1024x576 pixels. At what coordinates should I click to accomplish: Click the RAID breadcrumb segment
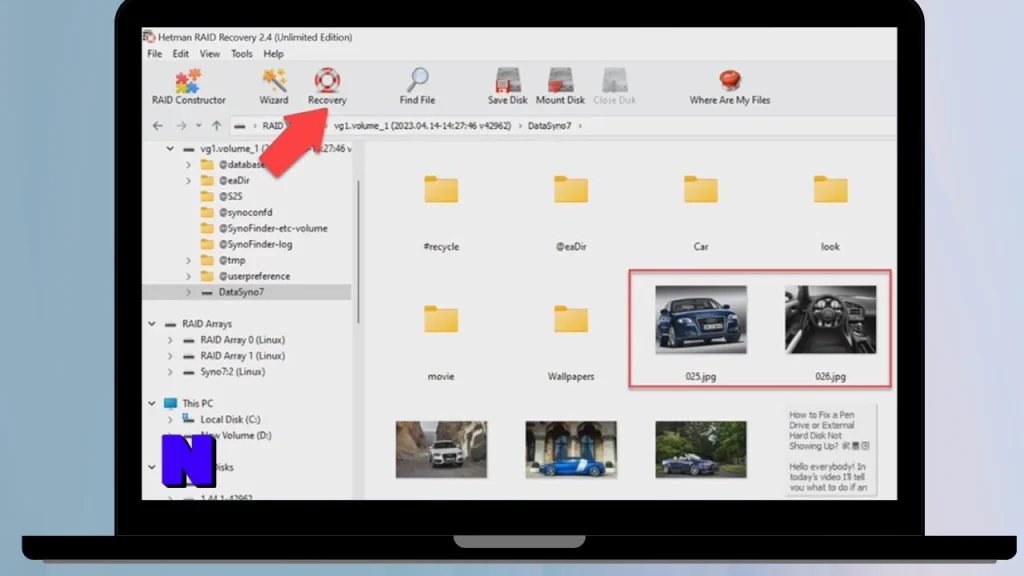(x=272, y=125)
